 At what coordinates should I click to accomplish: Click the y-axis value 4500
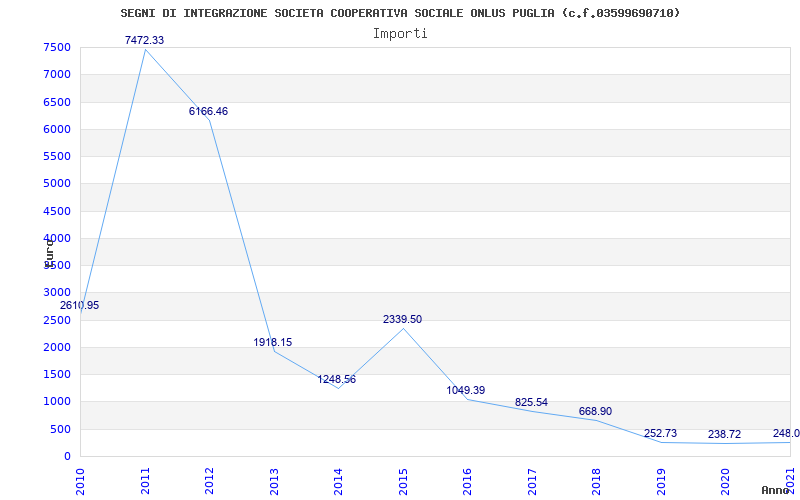point(57,211)
